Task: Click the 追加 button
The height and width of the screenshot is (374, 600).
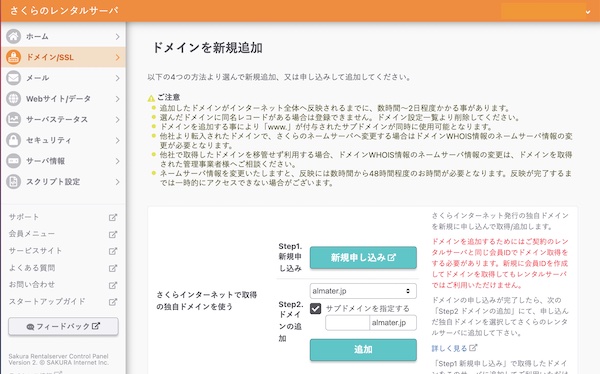Action: pyautogui.click(x=363, y=350)
